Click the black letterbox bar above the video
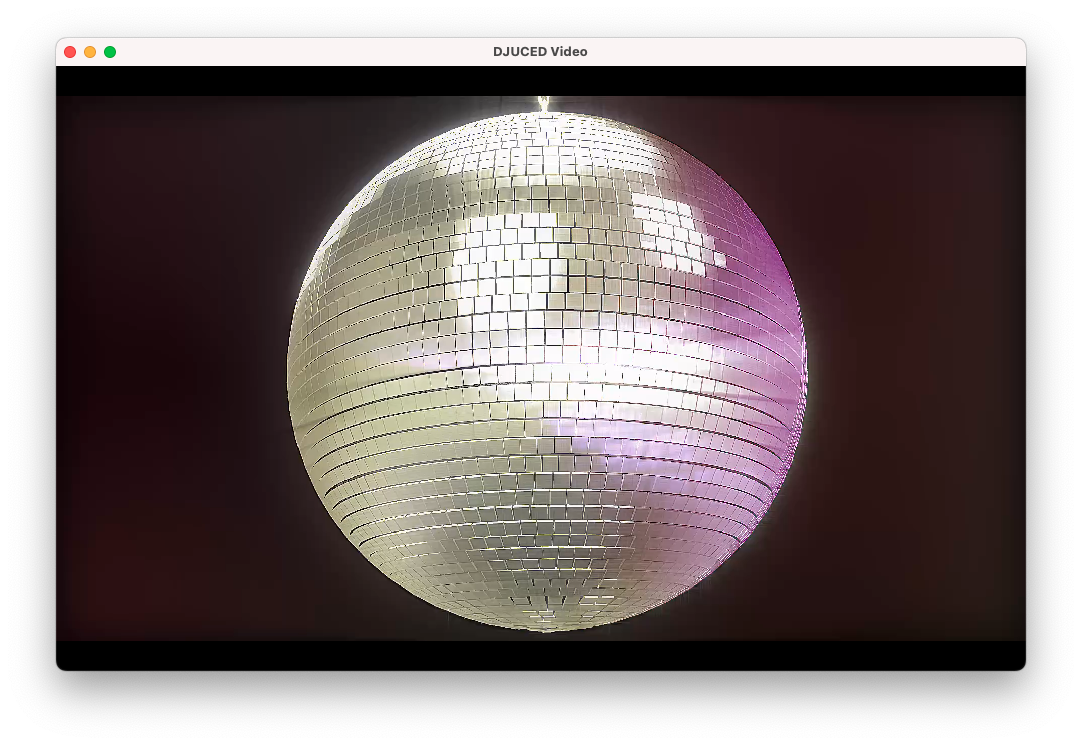1082x745 pixels. coord(540,81)
